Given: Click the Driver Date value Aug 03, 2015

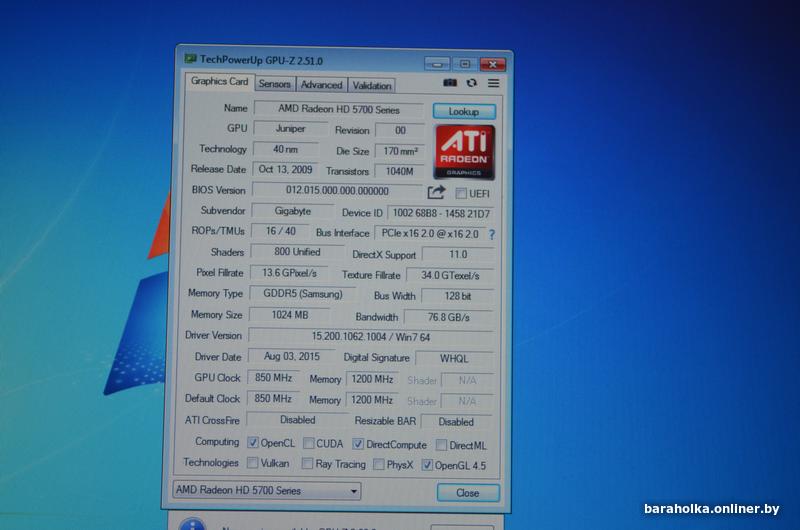Looking at the screenshot, I should [x=292, y=357].
